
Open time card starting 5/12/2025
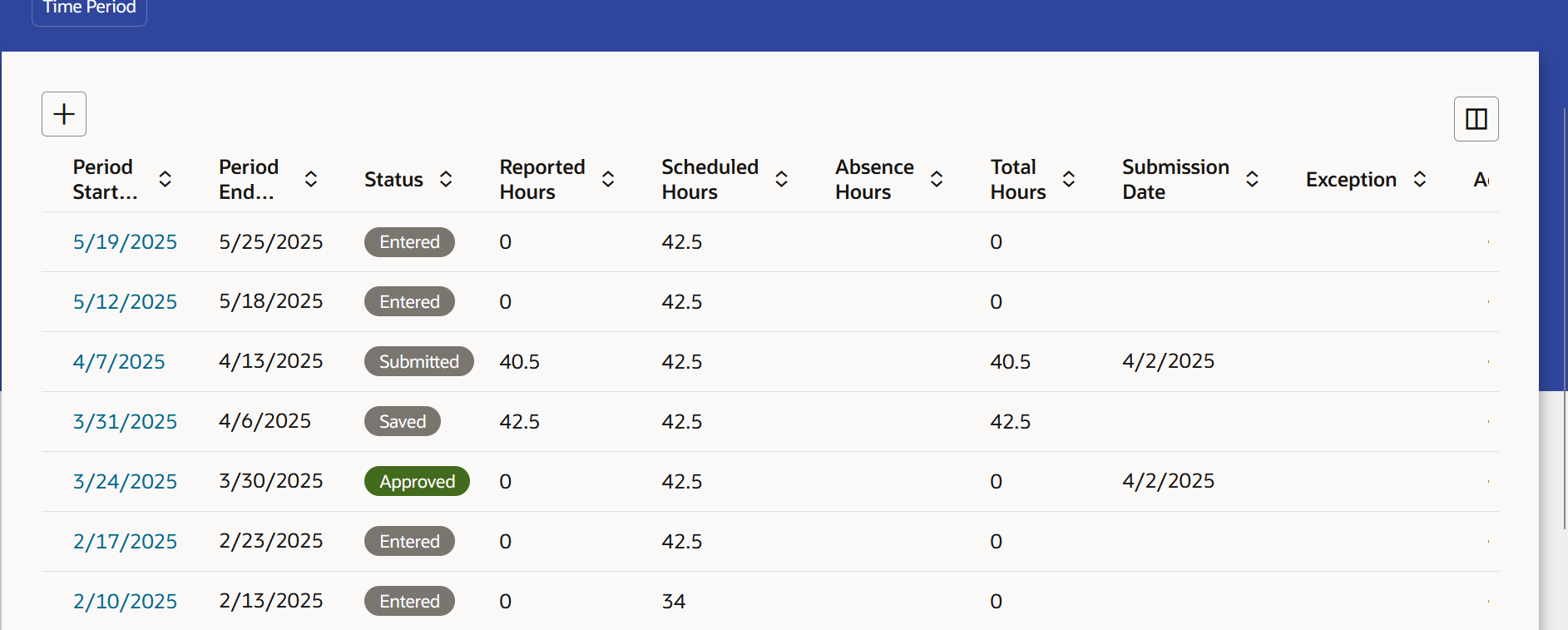[125, 302]
